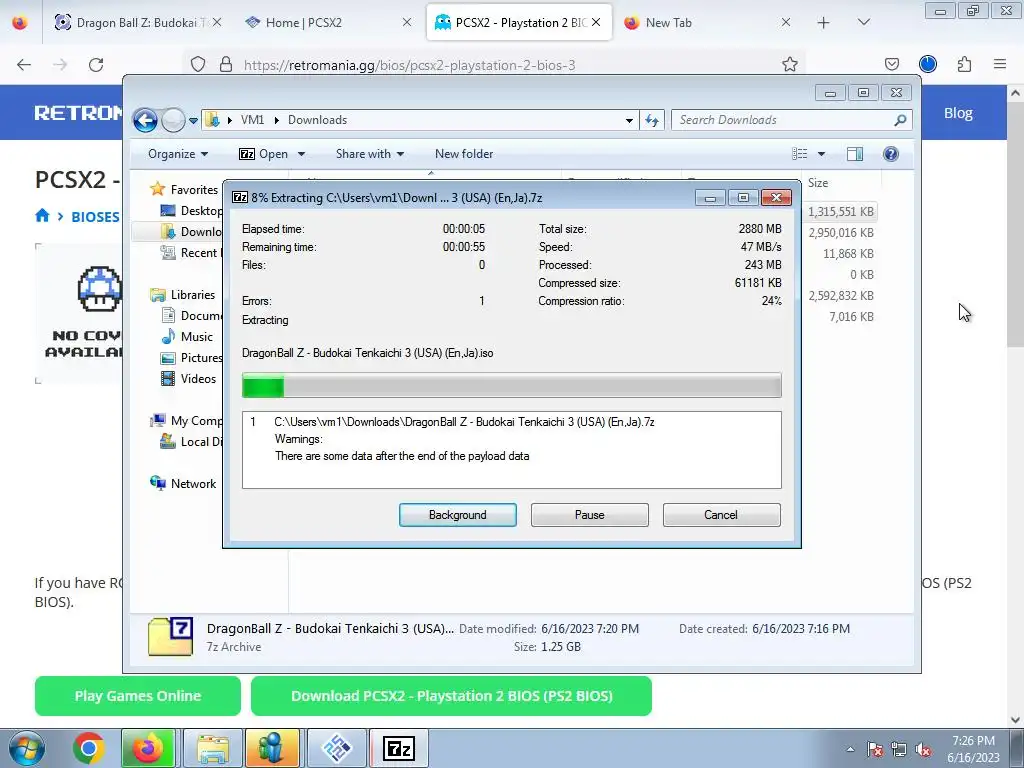
Task: Select file row with size 1,315,551 KB
Action: (x=840, y=212)
